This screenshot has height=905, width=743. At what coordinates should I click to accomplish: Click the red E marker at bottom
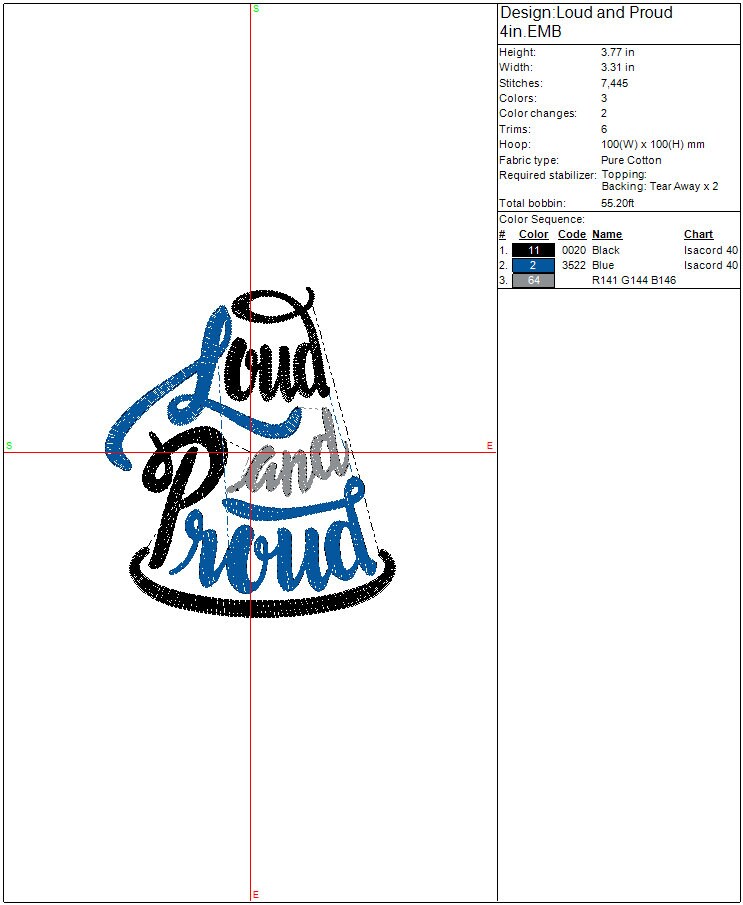(256, 894)
